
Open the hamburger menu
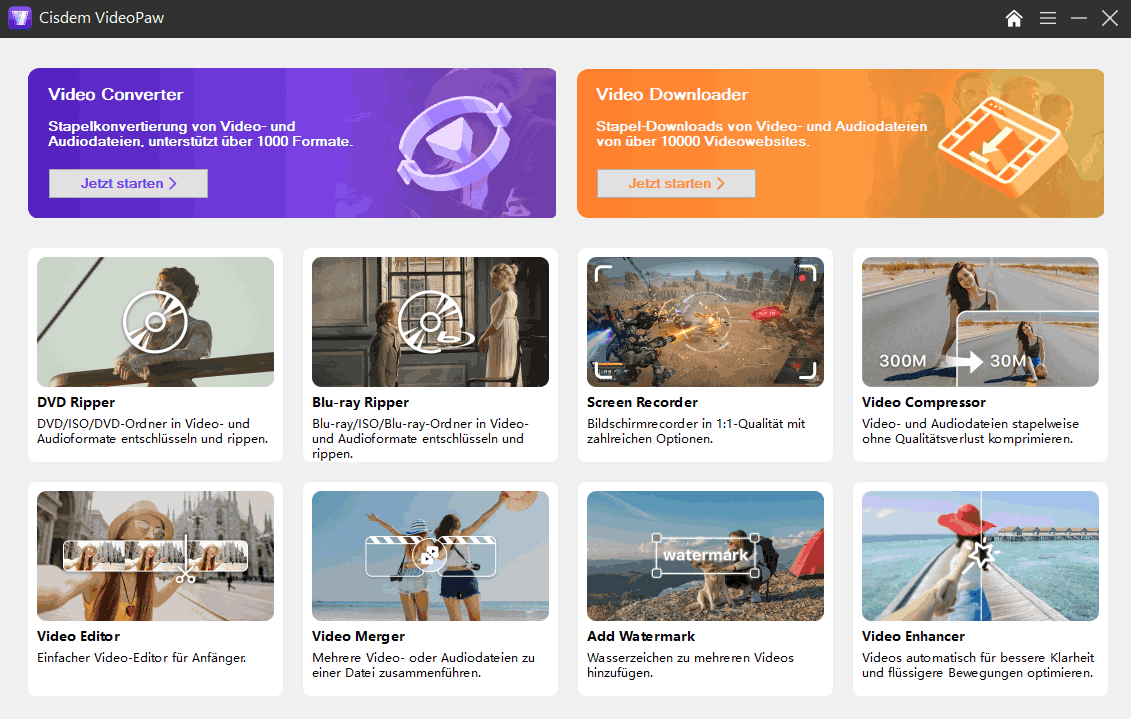[1047, 18]
